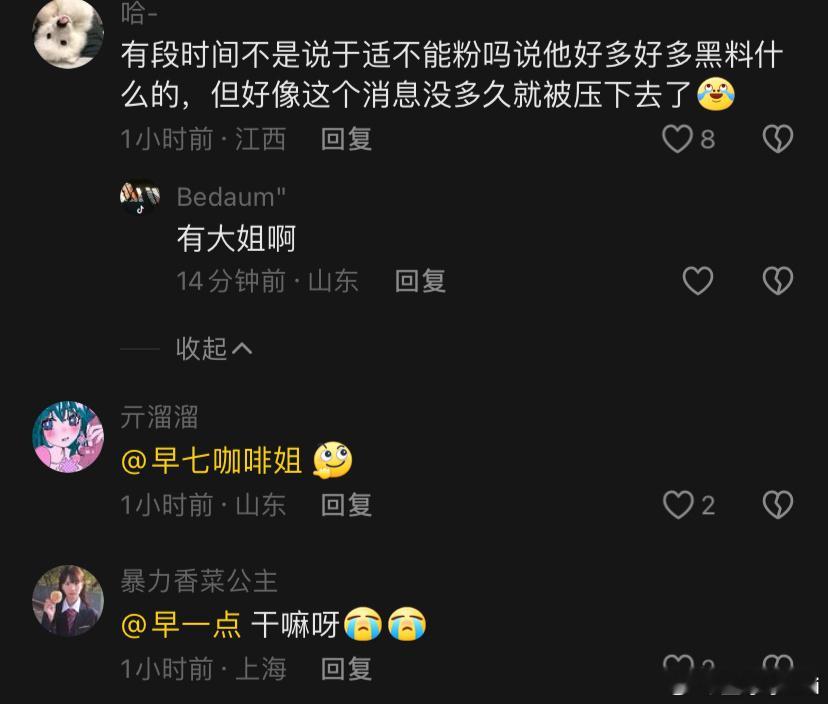
Task: Open 哈- white dog avatar profile
Action: (68, 33)
